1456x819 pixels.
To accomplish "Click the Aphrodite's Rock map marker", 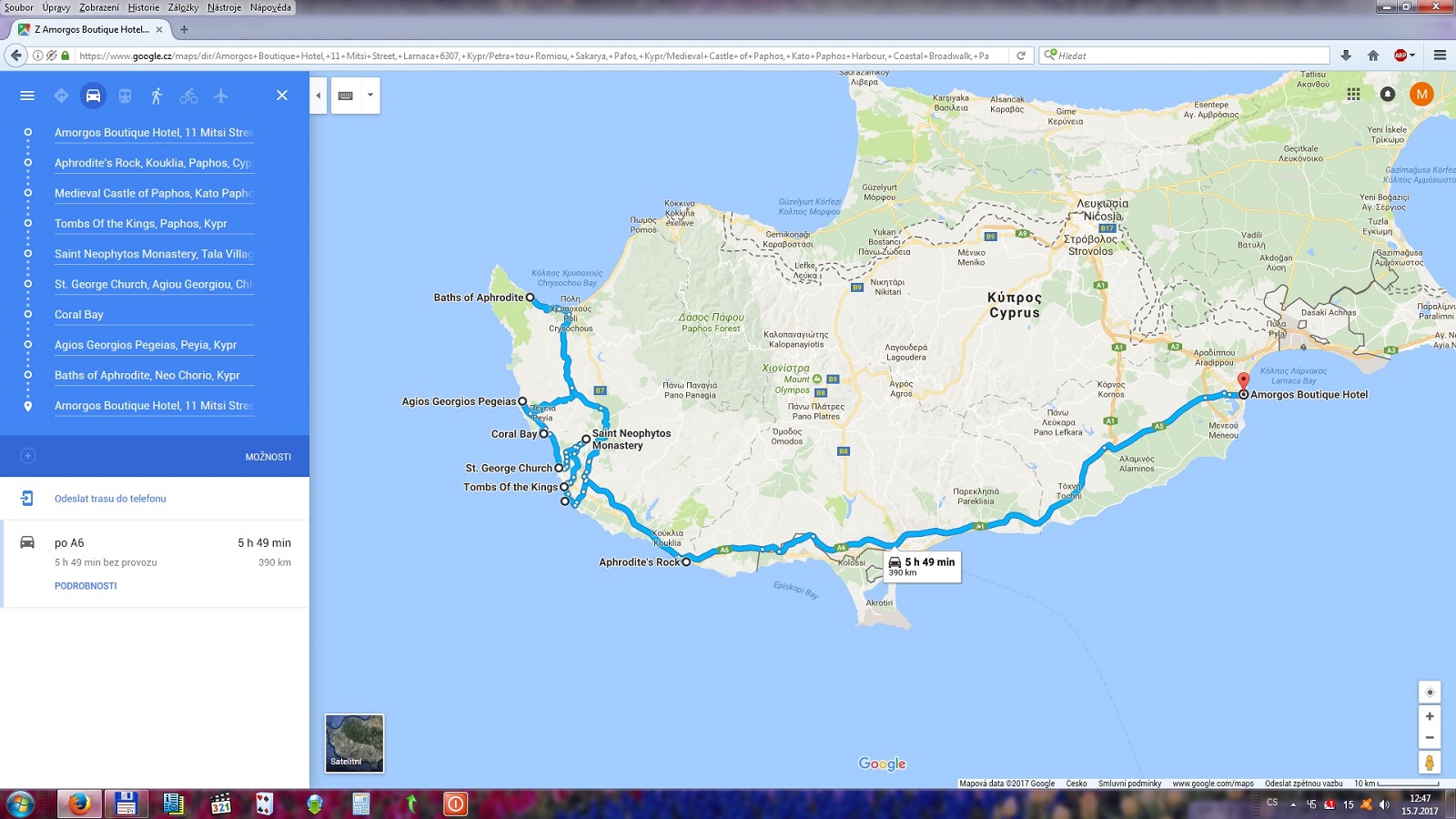I will coord(686,562).
